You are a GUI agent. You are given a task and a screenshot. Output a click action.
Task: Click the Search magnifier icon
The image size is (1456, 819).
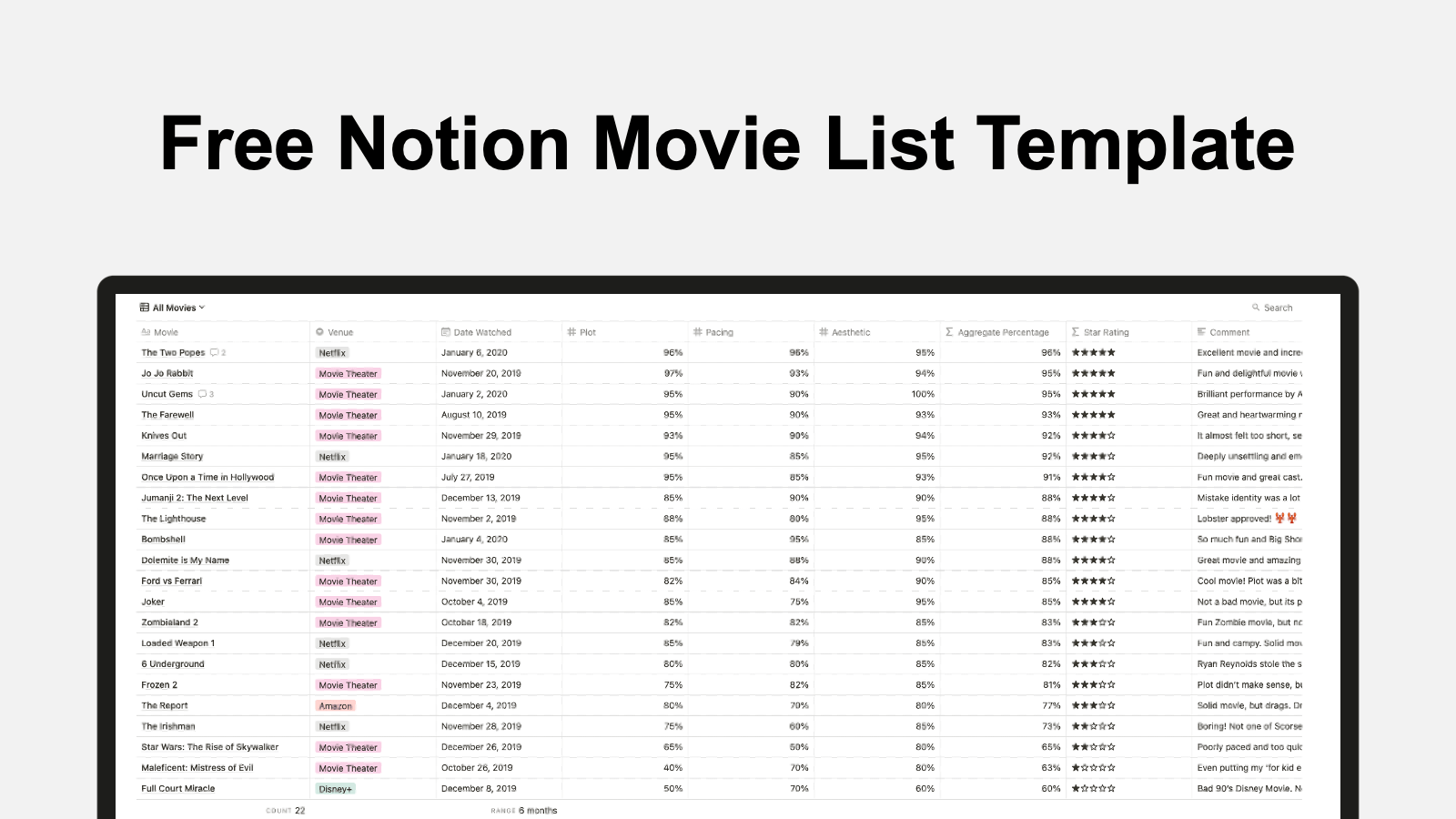(x=1256, y=308)
